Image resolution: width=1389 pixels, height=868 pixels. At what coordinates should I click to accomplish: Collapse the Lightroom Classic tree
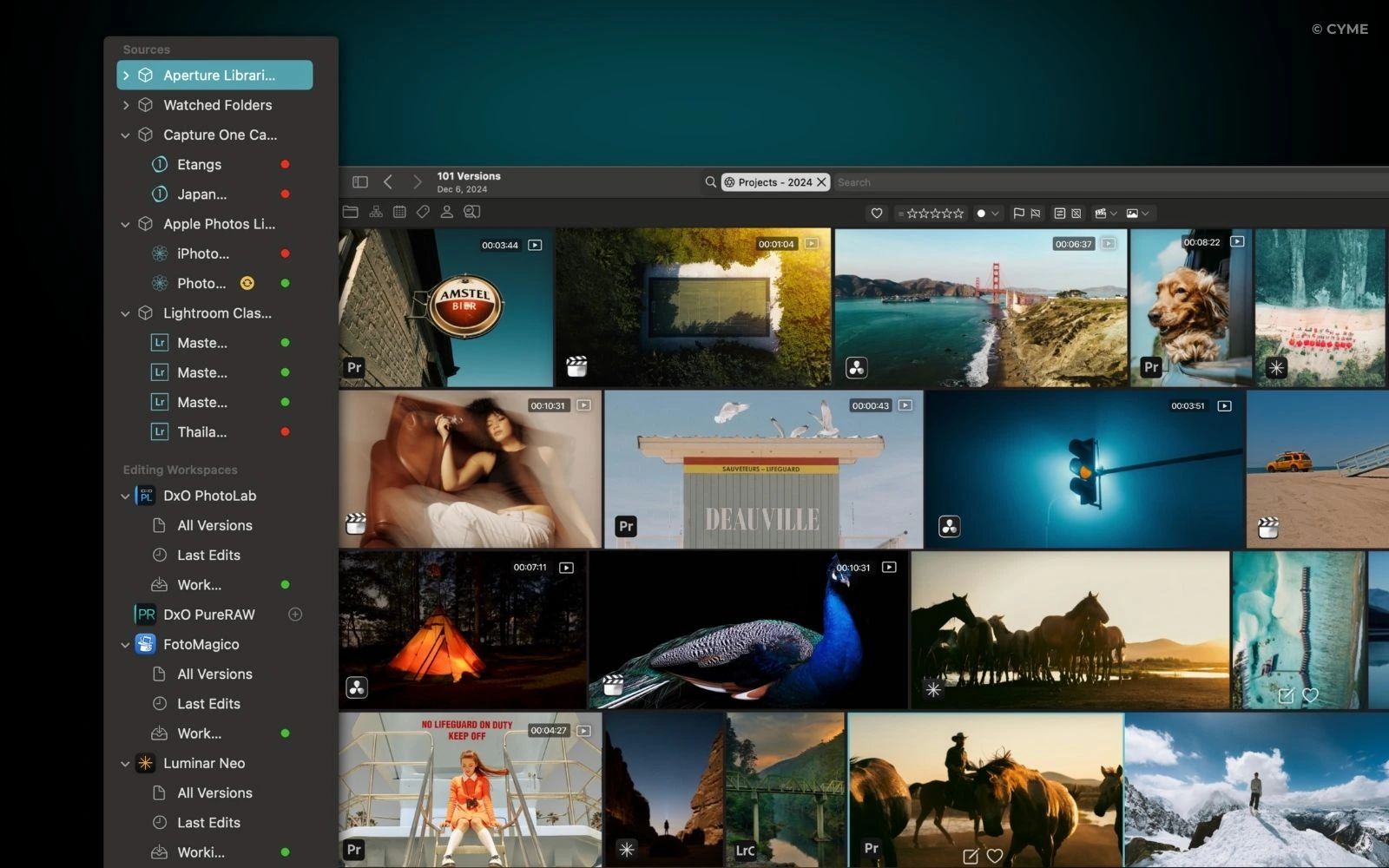click(x=125, y=313)
